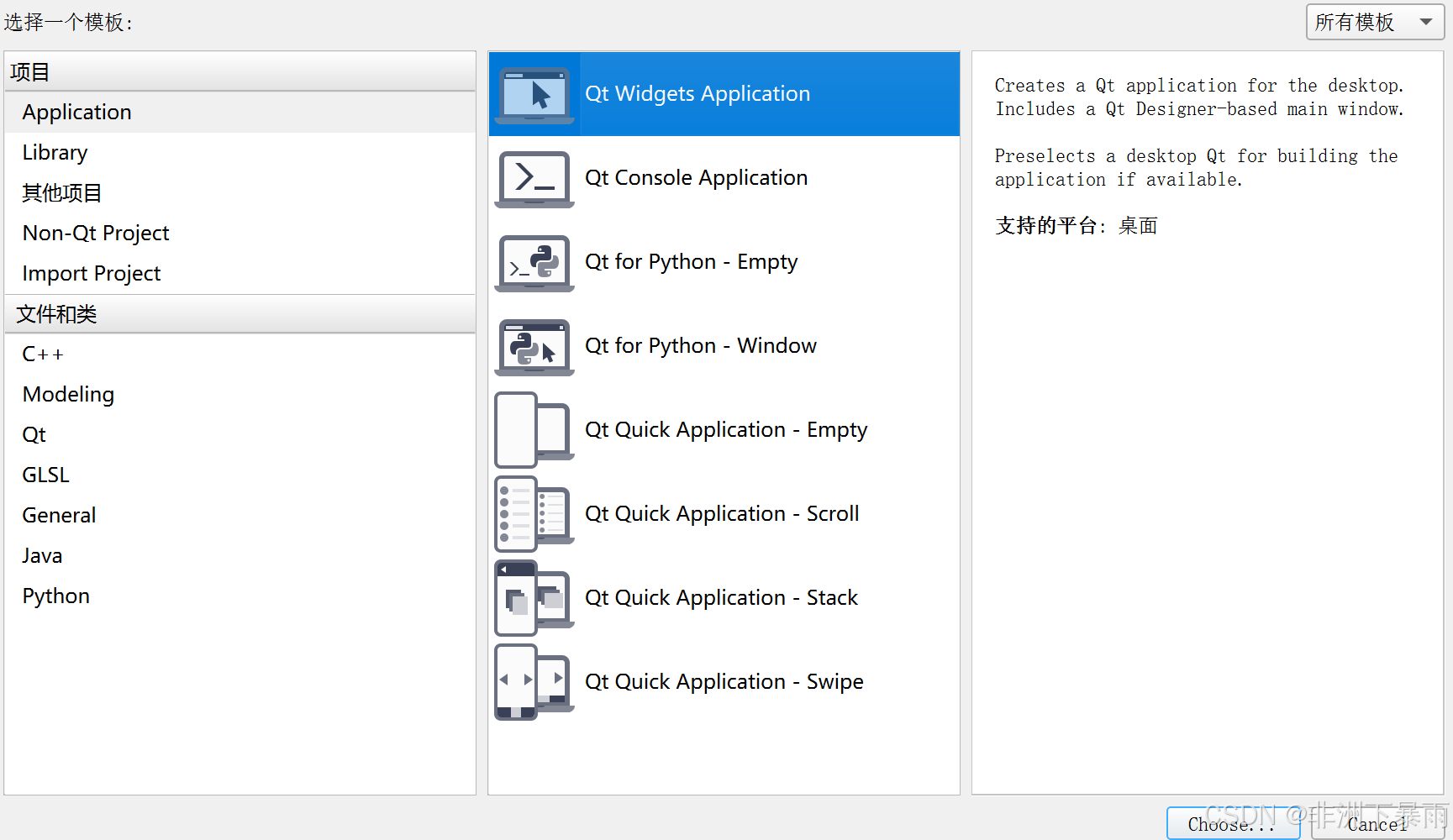Choose the Qt Console Application label

tap(696, 178)
